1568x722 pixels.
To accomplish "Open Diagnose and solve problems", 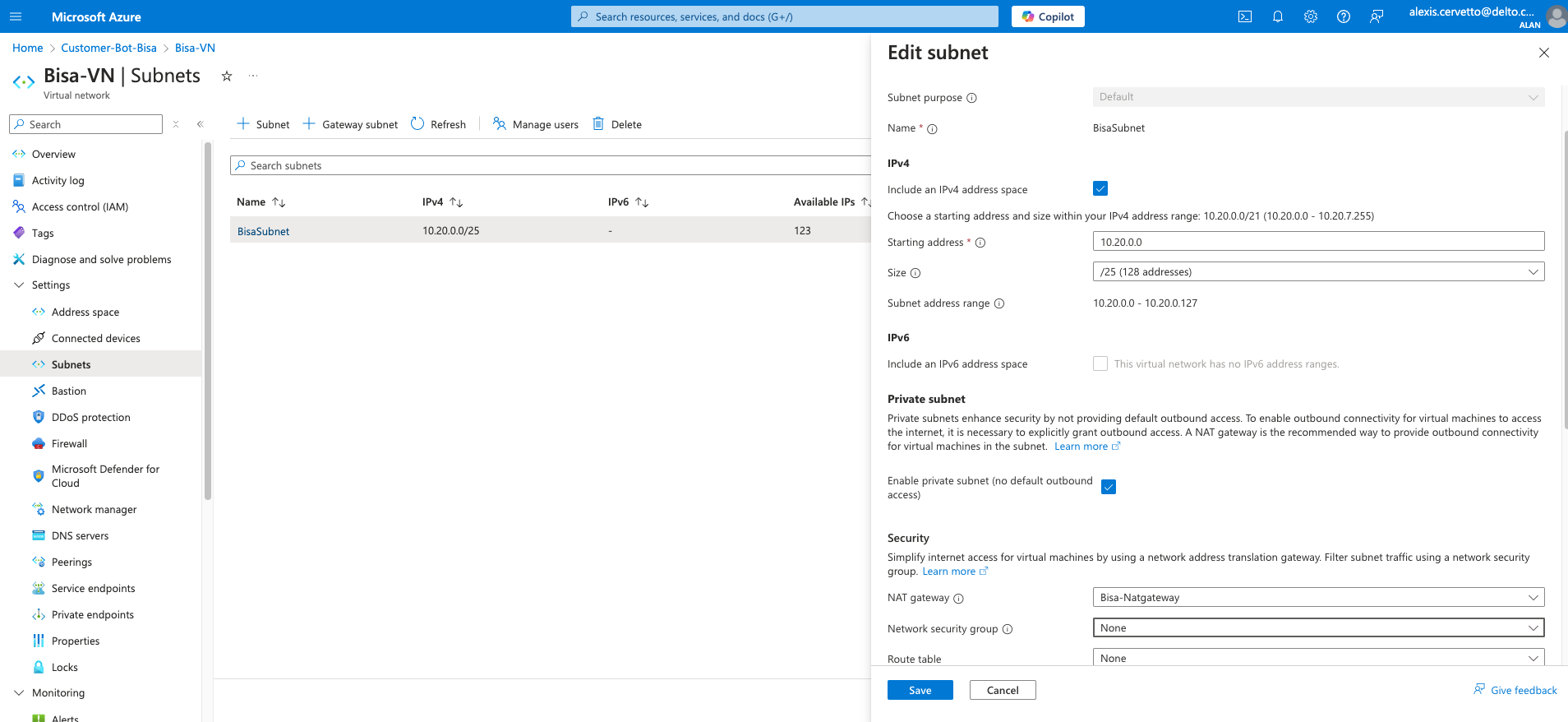I will pyautogui.click(x=101, y=259).
